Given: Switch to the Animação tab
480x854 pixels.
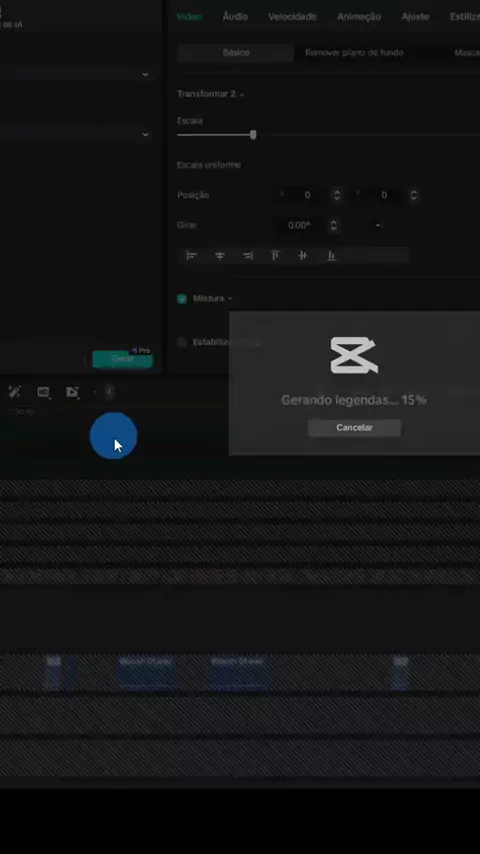Looking at the screenshot, I should pyautogui.click(x=359, y=17).
